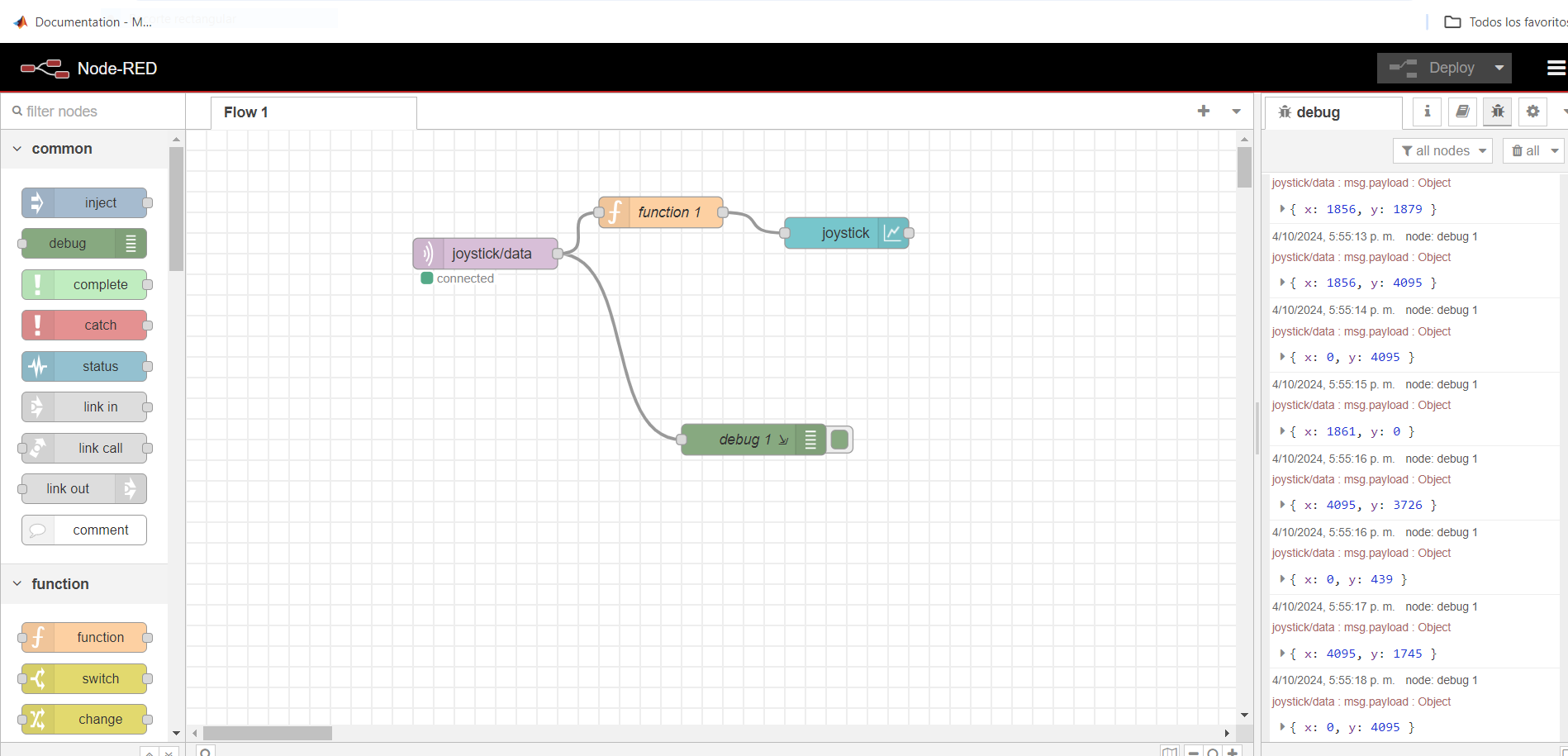The height and width of the screenshot is (756, 1568).
Task: Open the Documentation browser tab
Action: click(x=83, y=22)
